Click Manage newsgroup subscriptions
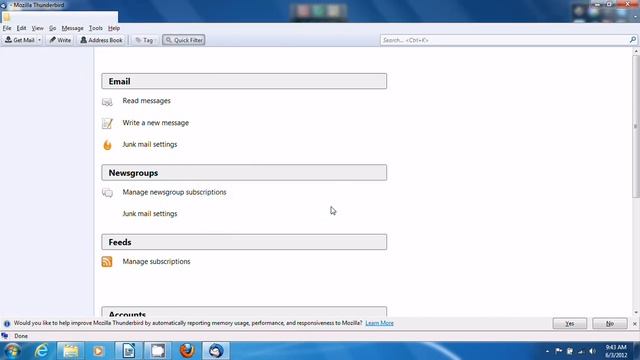Screen dimensions: 640x360 pos(174,192)
